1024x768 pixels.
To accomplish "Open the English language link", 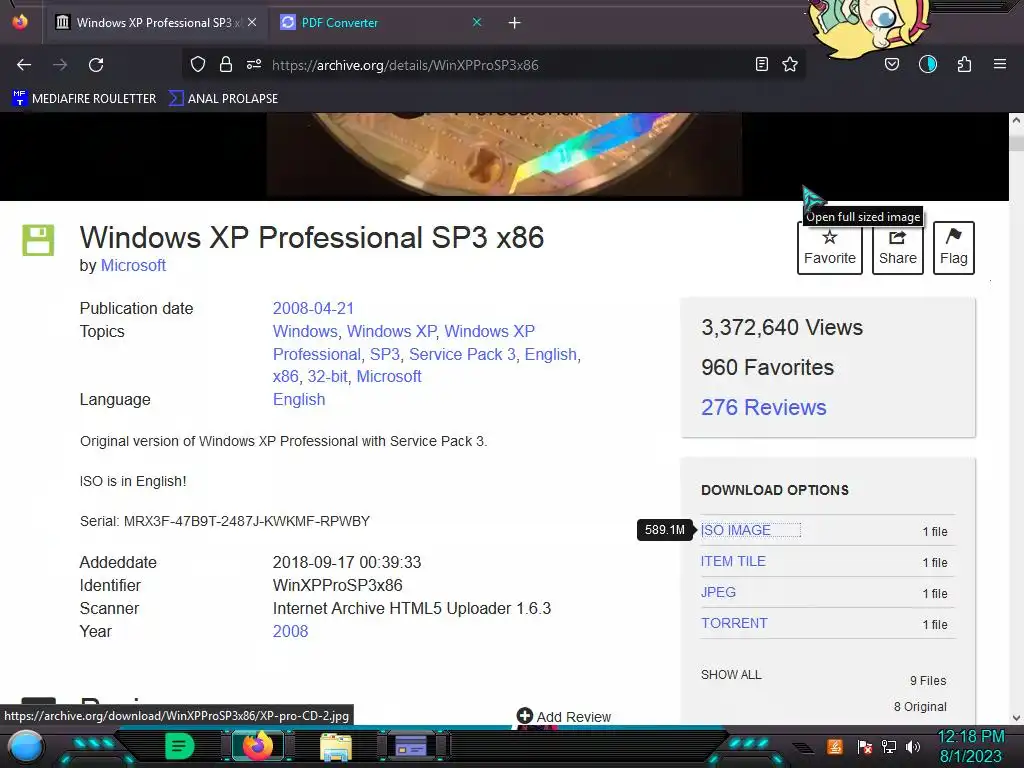I will 298,400.
